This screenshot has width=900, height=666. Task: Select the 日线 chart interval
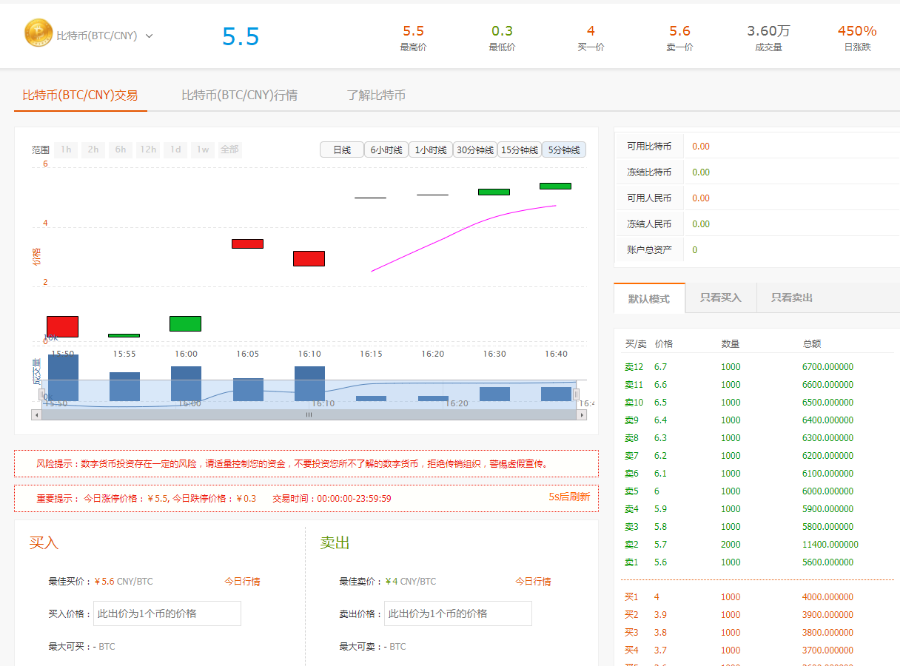pos(341,150)
